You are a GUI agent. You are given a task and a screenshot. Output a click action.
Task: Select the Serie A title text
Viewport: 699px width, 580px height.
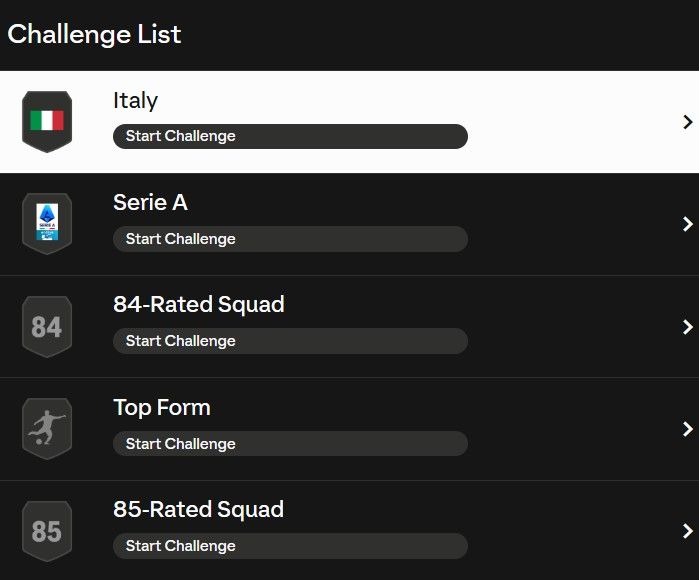[150, 203]
